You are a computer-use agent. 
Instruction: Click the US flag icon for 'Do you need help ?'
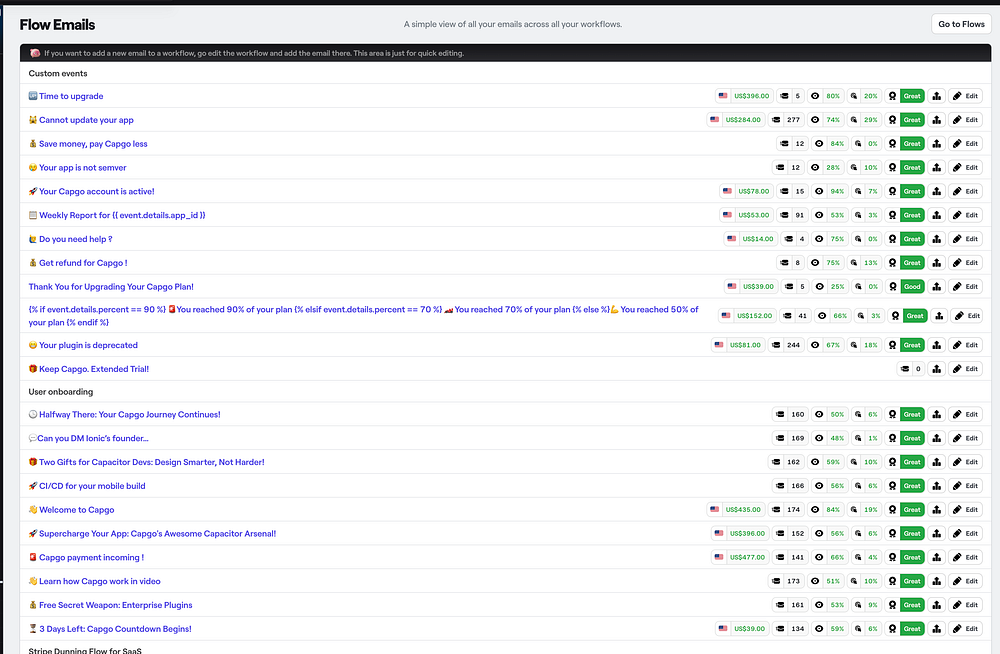[x=732, y=239]
